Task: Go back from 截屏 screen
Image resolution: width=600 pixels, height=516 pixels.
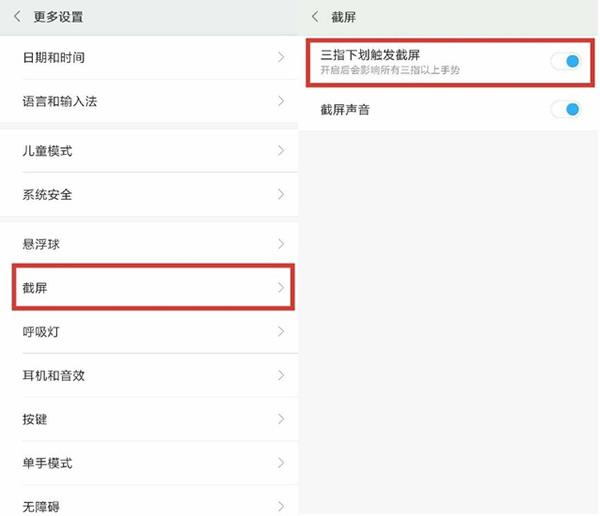Action: pos(316,17)
